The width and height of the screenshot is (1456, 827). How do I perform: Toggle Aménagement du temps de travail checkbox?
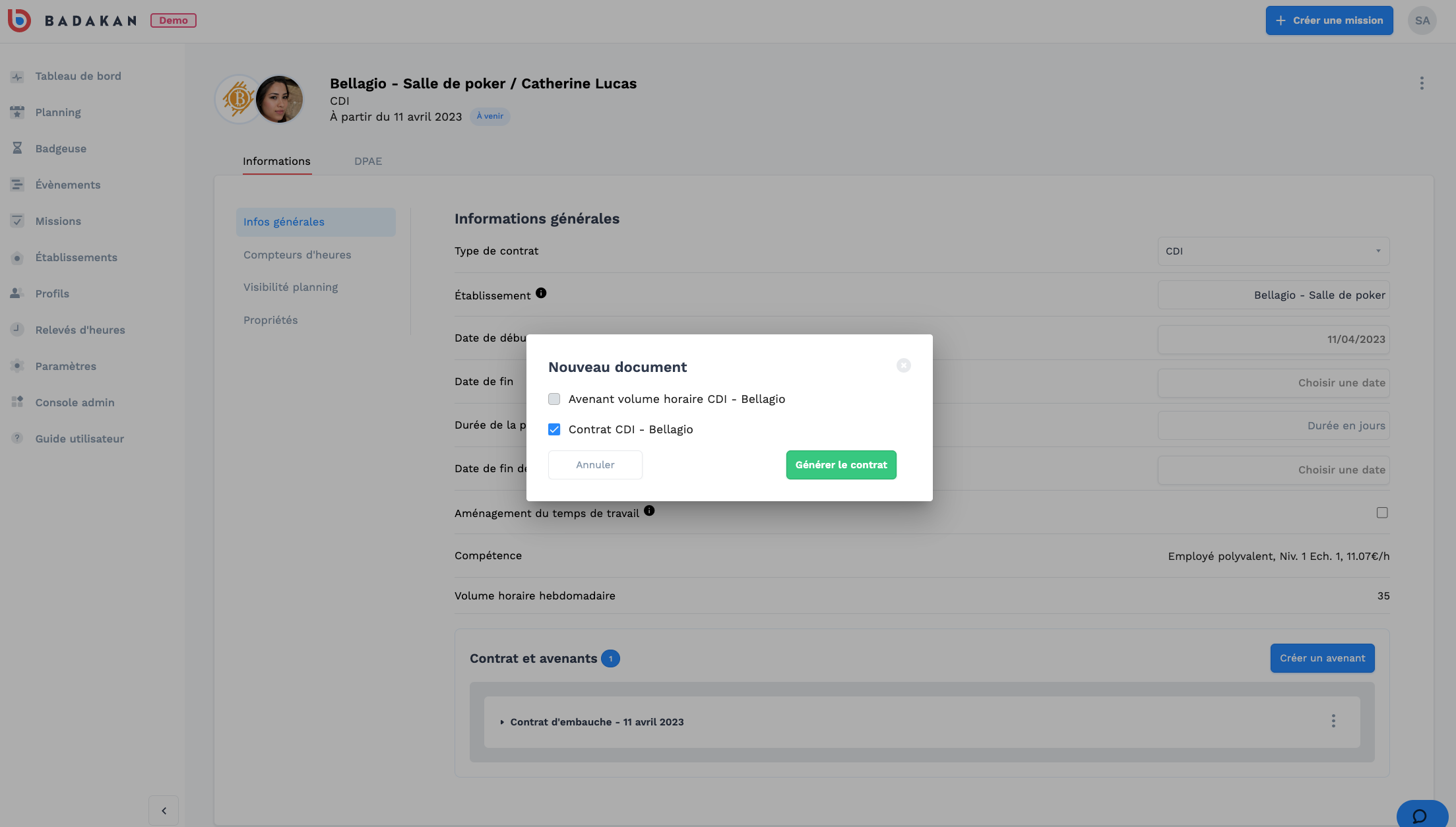[1382, 513]
